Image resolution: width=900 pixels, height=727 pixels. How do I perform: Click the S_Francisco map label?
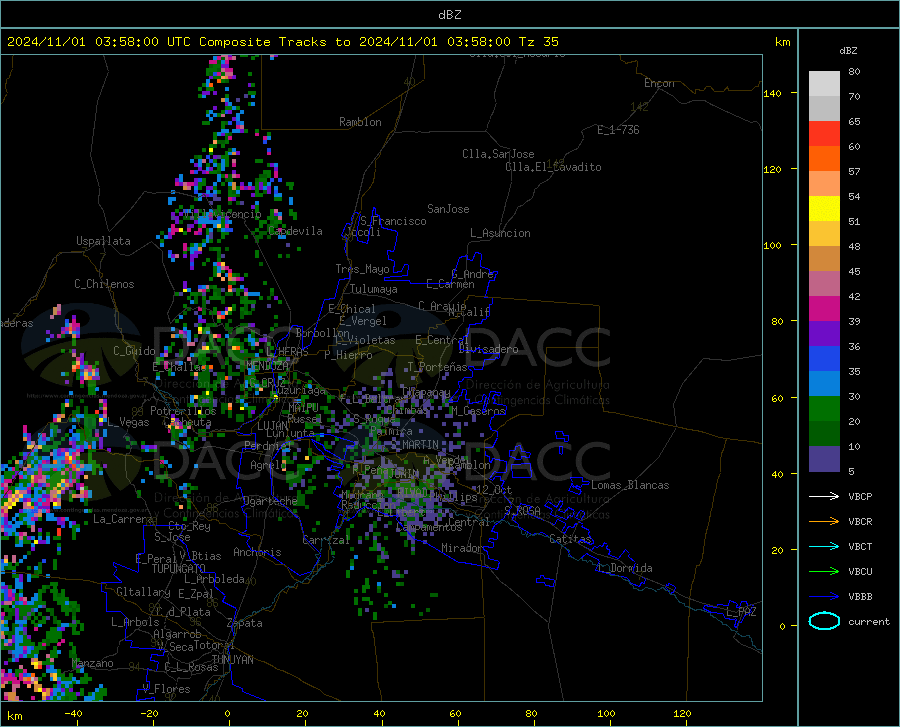(393, 221)
